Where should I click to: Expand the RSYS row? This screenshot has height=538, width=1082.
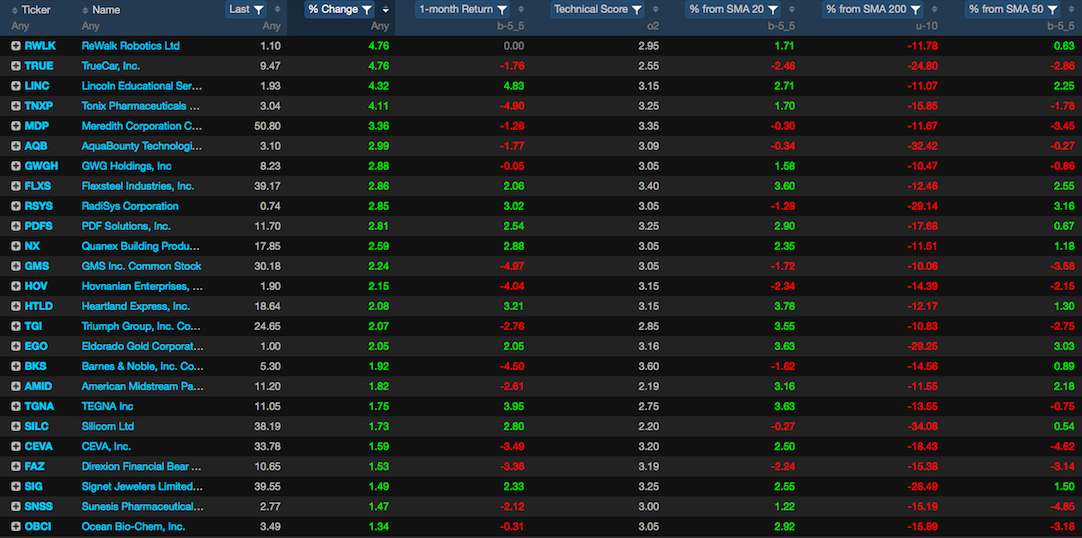coord(16,206)
